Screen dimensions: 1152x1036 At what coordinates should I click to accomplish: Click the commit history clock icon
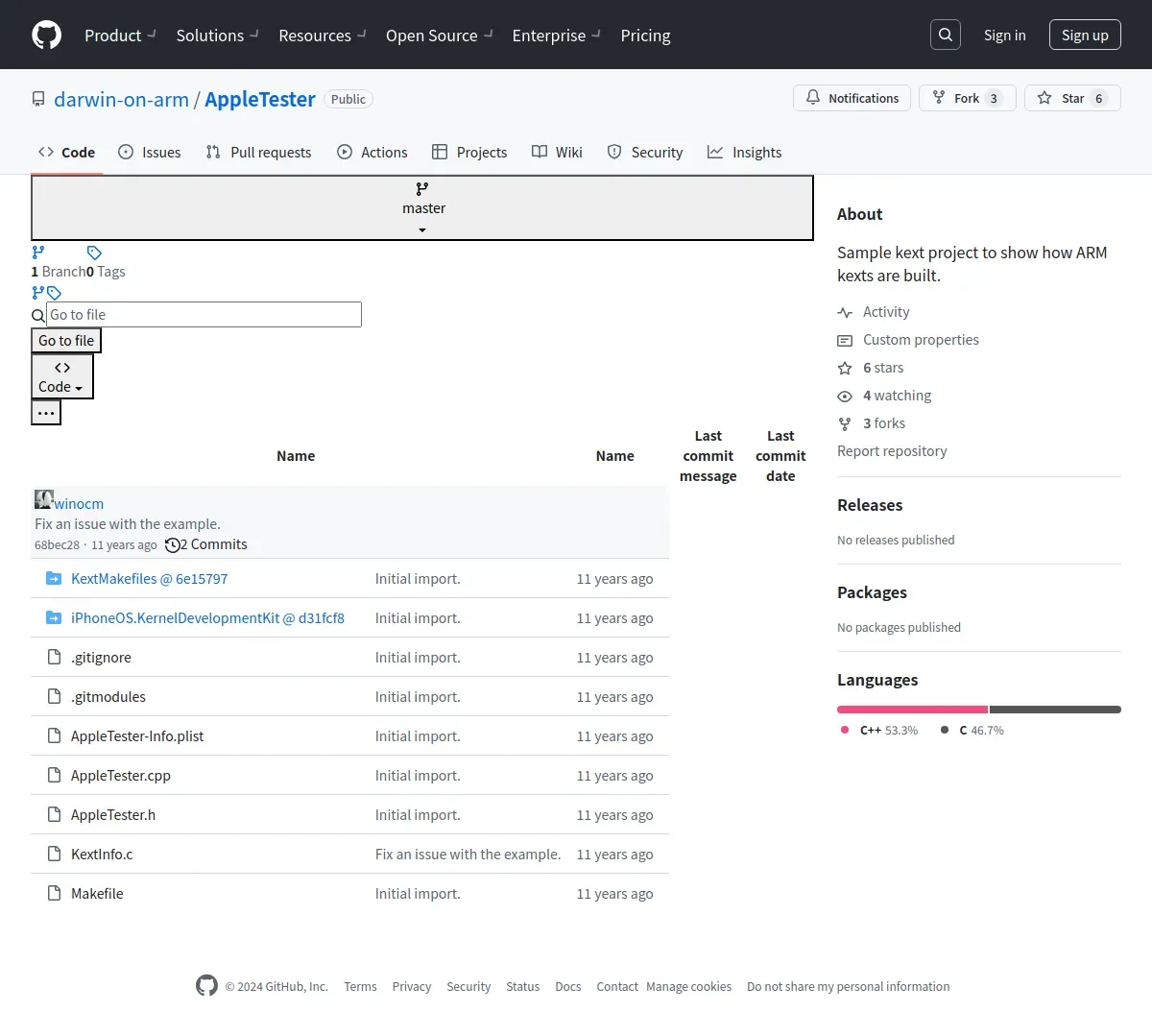(x=173, y=545)
